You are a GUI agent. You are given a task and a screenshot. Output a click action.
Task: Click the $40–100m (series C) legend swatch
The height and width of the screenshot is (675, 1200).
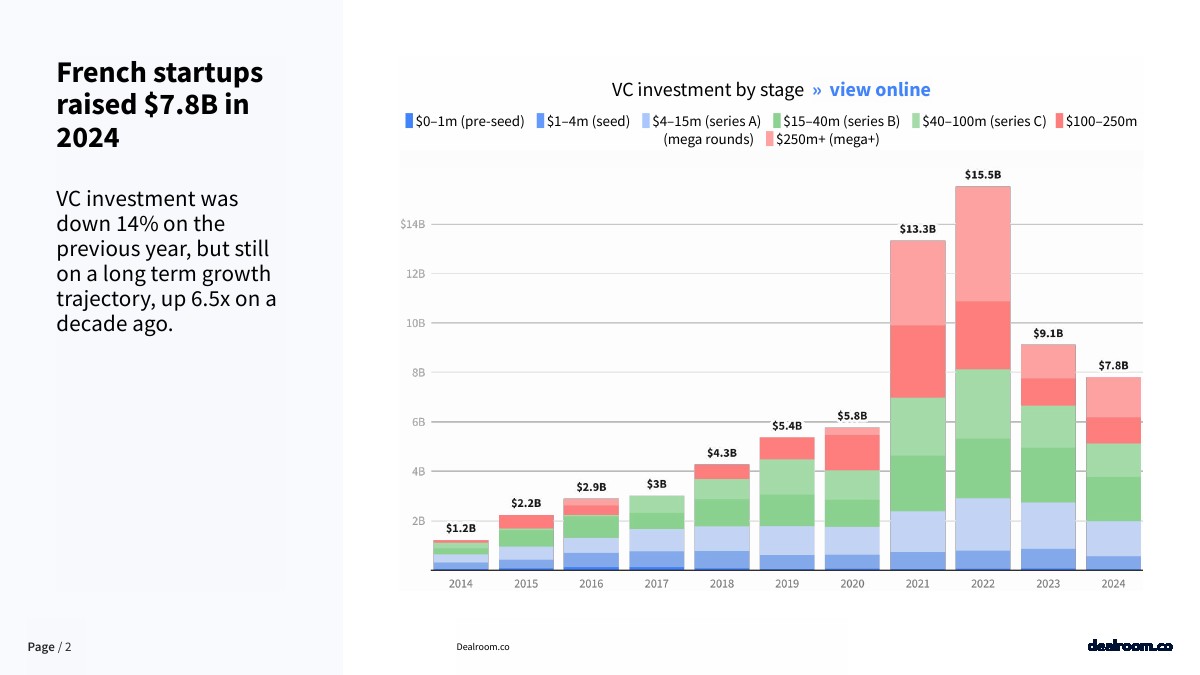915,121
